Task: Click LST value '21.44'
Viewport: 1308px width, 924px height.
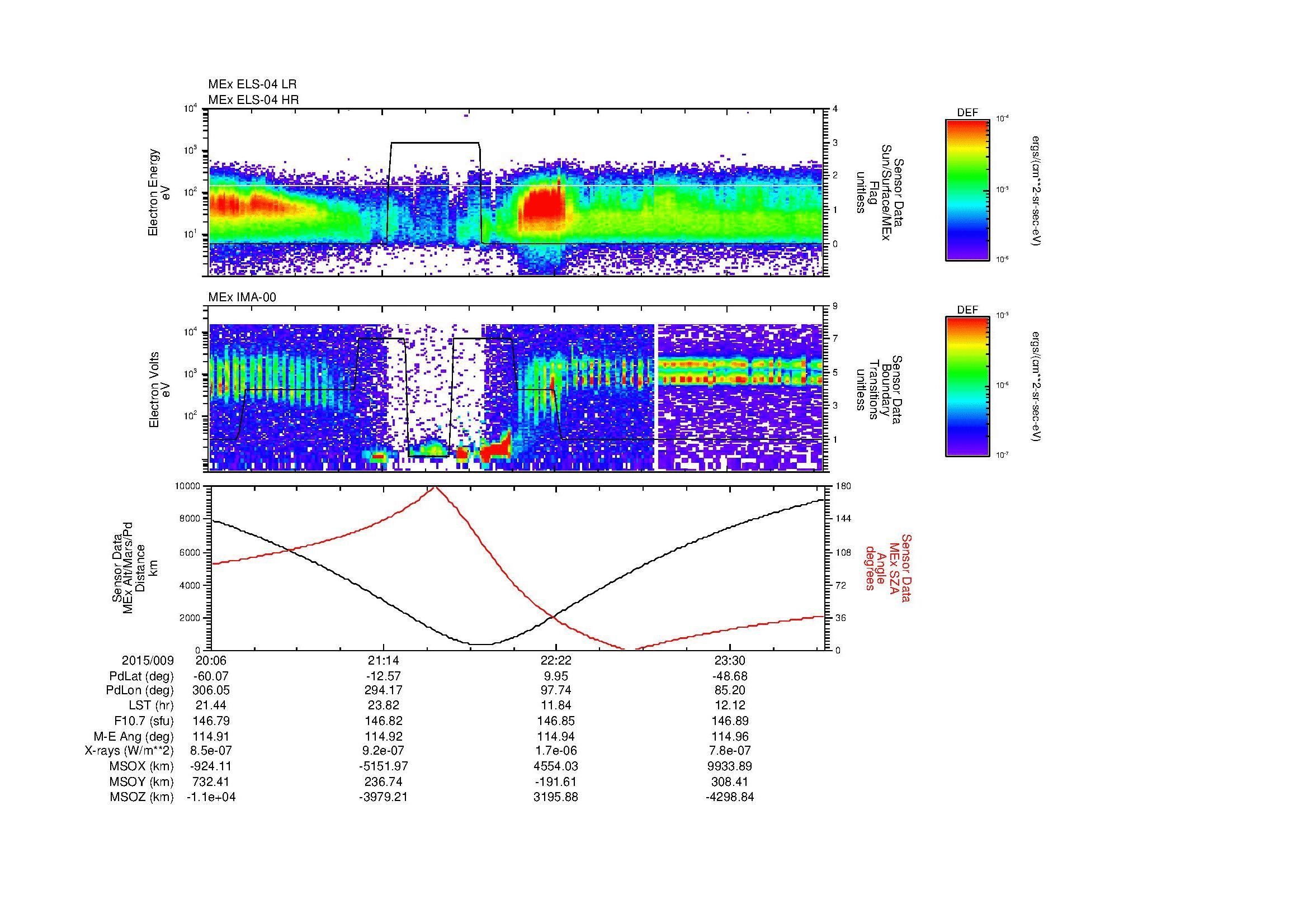Action: pyautogui.click(x=212, y=706)
